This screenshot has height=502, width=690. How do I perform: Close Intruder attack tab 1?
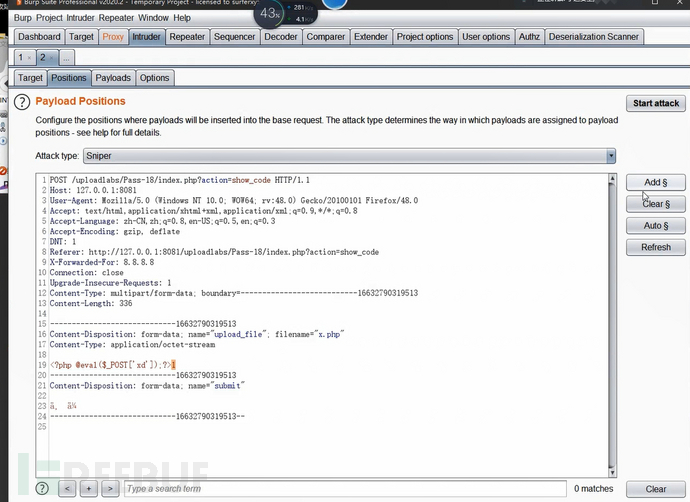tap(29, 58)
